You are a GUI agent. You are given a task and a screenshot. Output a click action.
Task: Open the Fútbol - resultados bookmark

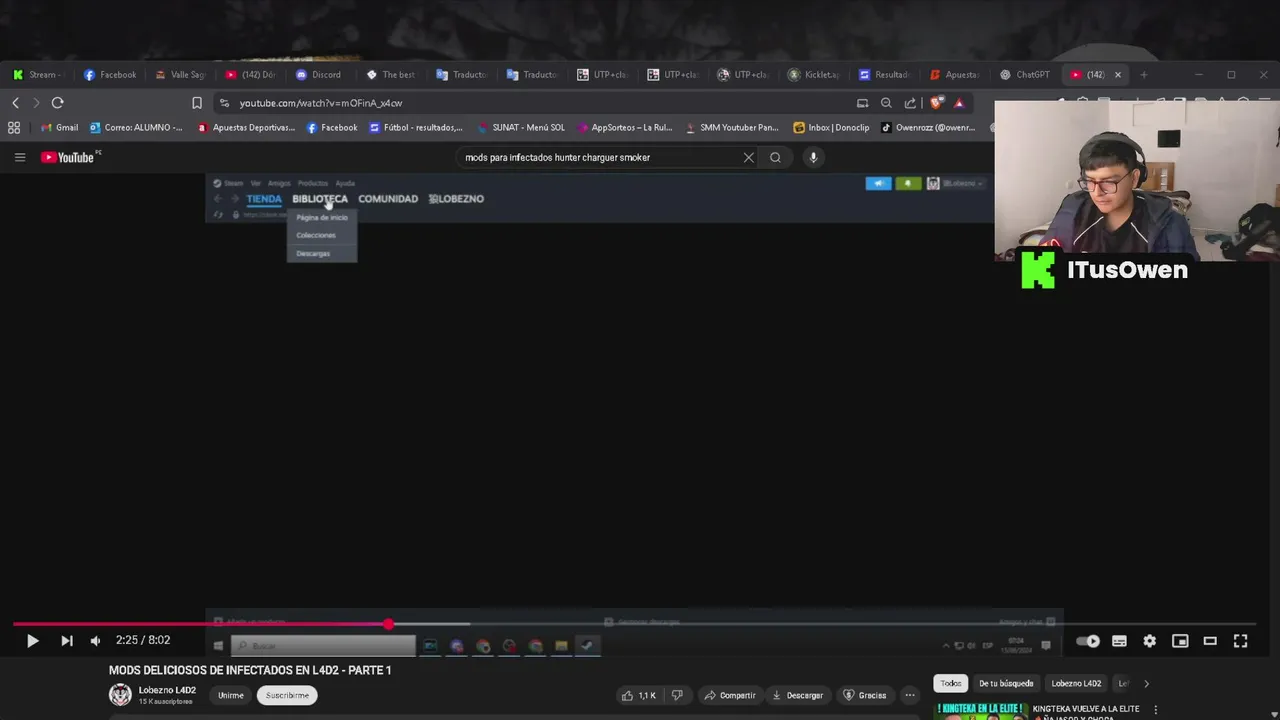[x=416, y=127]
